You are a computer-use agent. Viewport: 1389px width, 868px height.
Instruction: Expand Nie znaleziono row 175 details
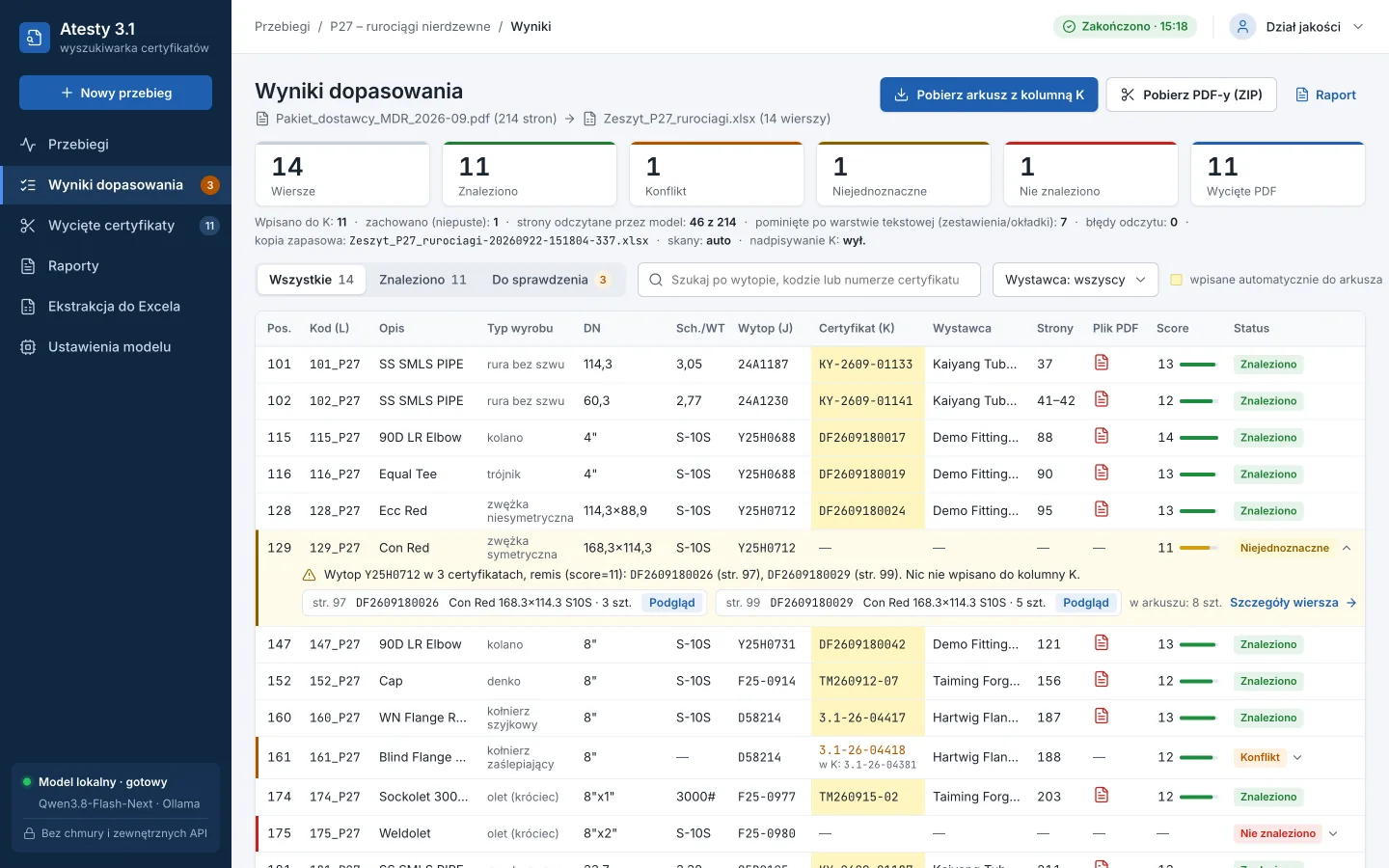coord(1333,833)
